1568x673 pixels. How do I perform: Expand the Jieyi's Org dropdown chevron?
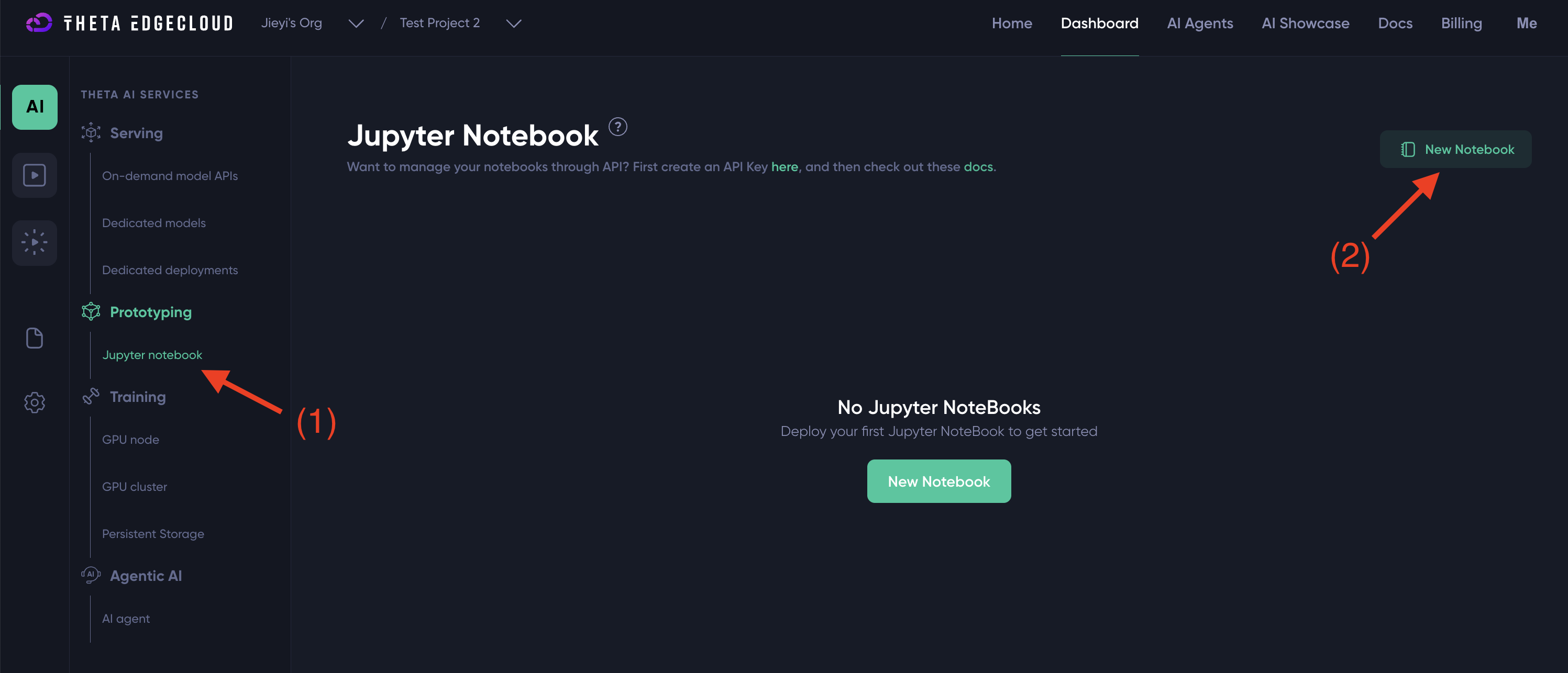(x=356, y=23)
